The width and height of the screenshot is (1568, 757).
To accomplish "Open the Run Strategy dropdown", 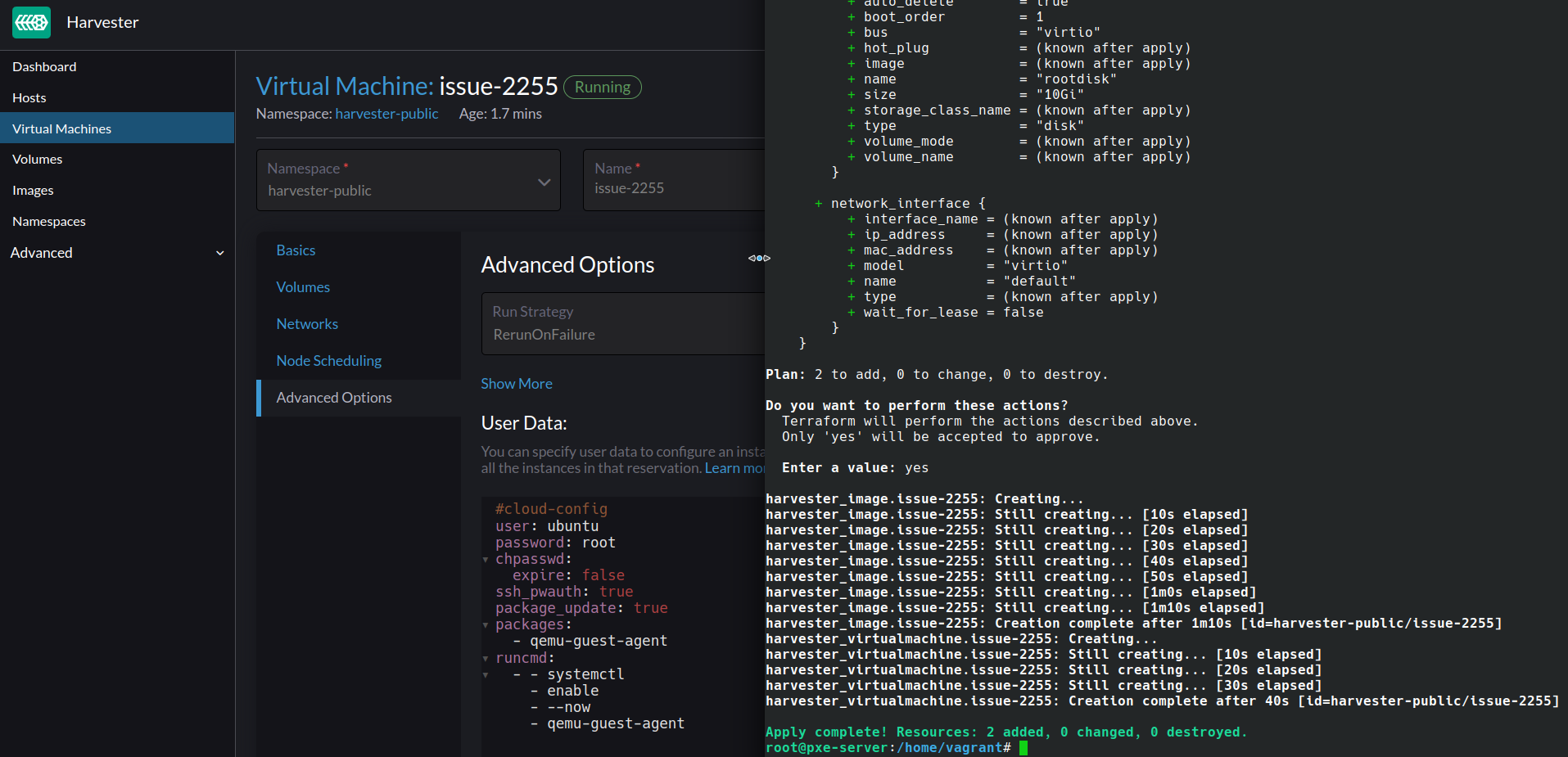I will click(623, 323).
